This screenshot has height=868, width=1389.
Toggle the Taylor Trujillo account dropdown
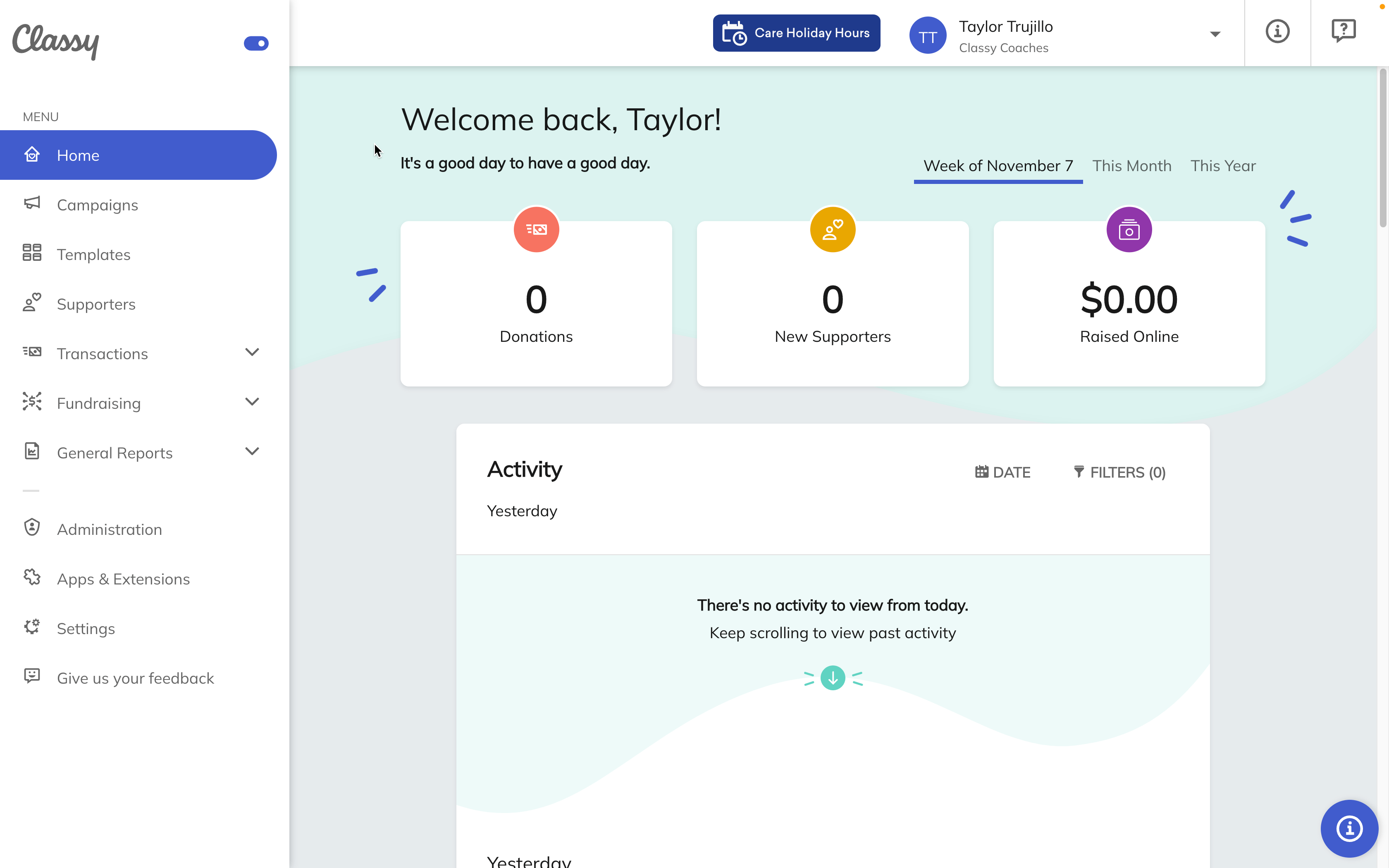1216,34
